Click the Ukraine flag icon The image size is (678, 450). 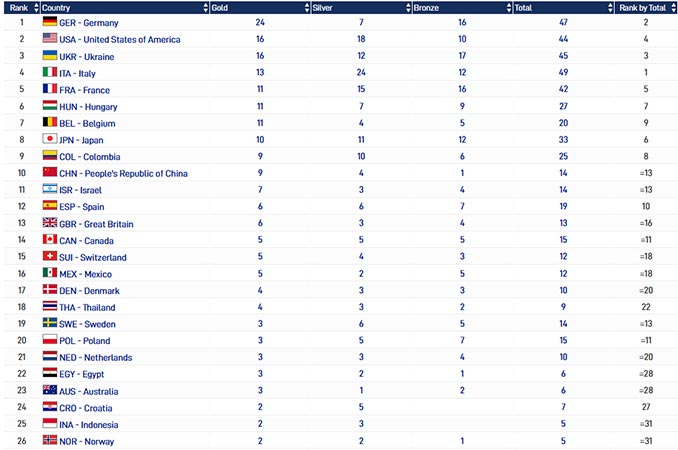pos(50,56)
